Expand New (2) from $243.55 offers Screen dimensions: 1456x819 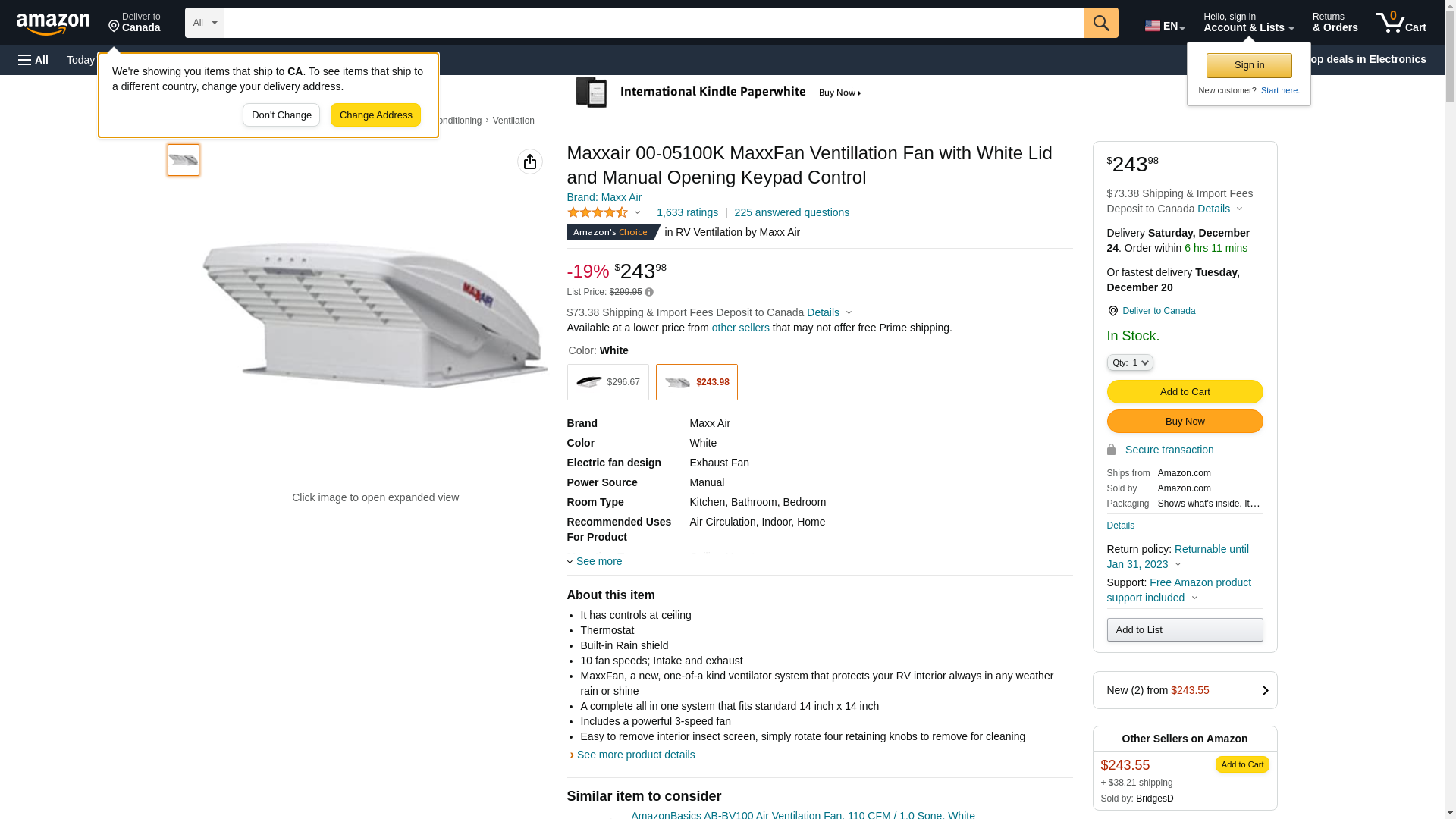[1185, 690]
